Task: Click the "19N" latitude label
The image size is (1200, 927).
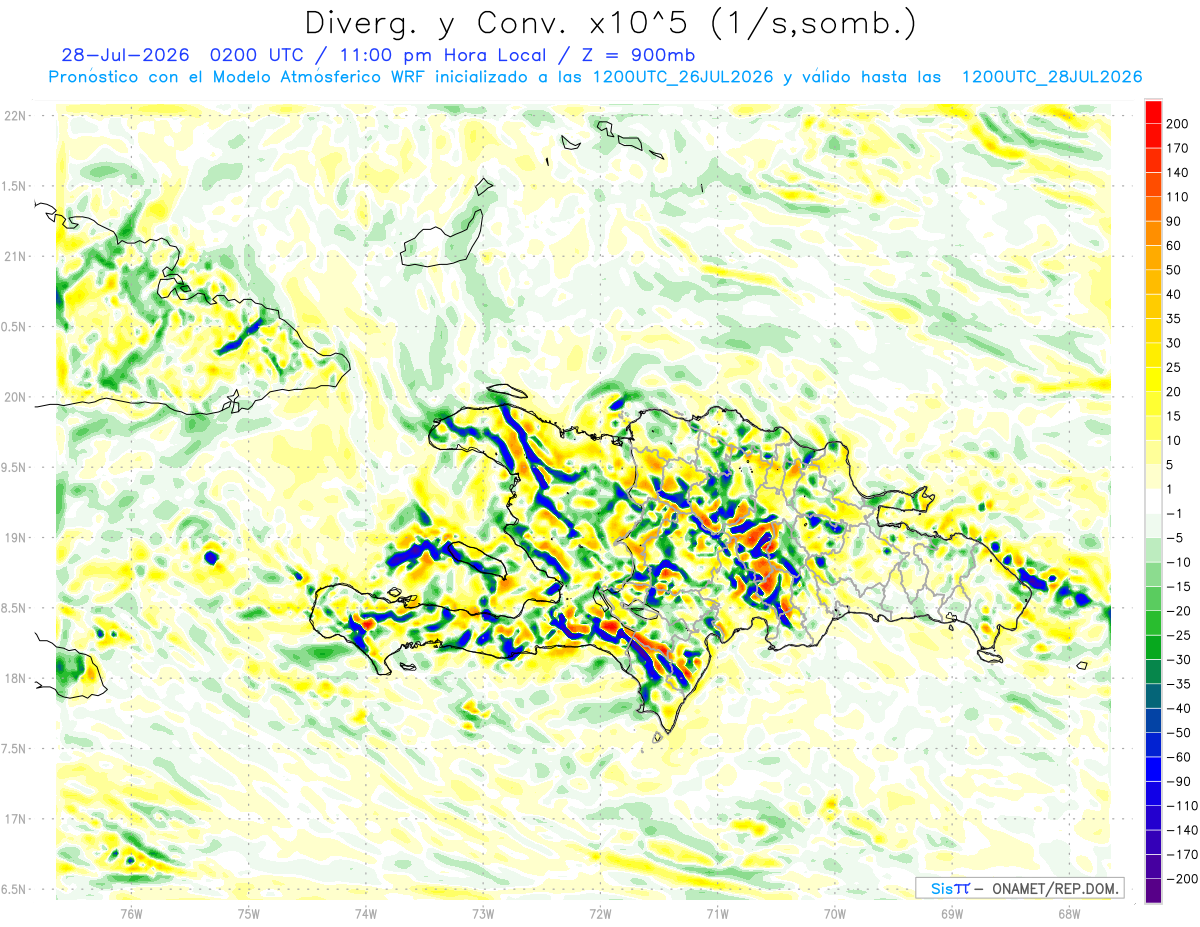Action: pyautogui.click(x=16, y=537)
